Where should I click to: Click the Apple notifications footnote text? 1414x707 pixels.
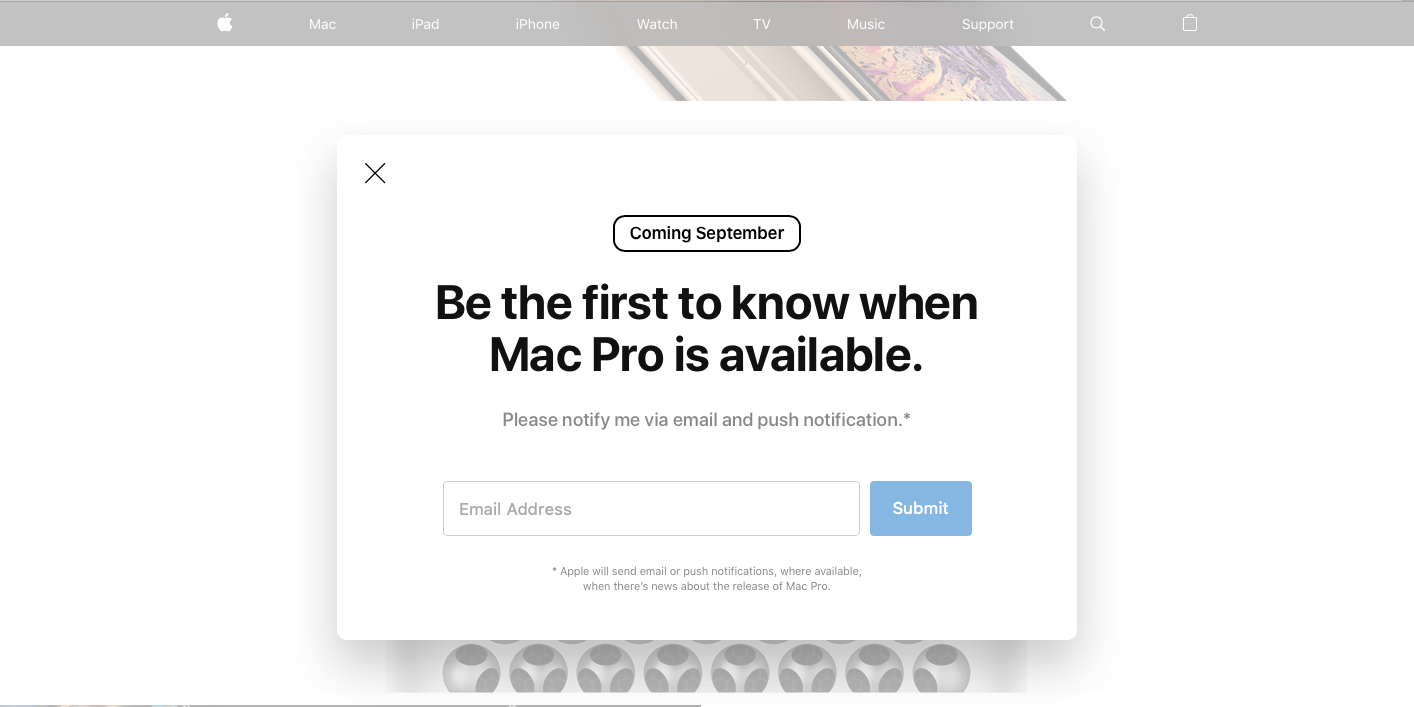click(707, 578)
